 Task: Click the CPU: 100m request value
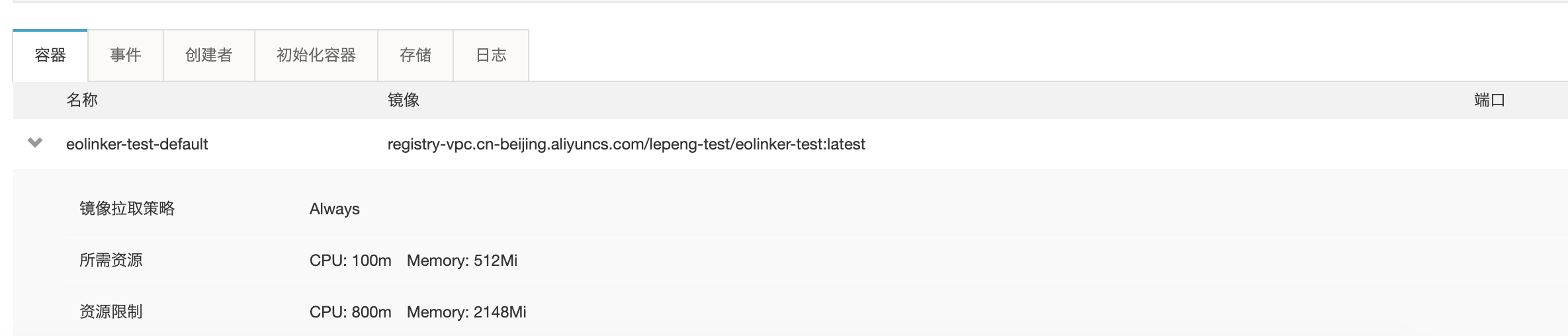pyautogui.click(x=351, y=261)
